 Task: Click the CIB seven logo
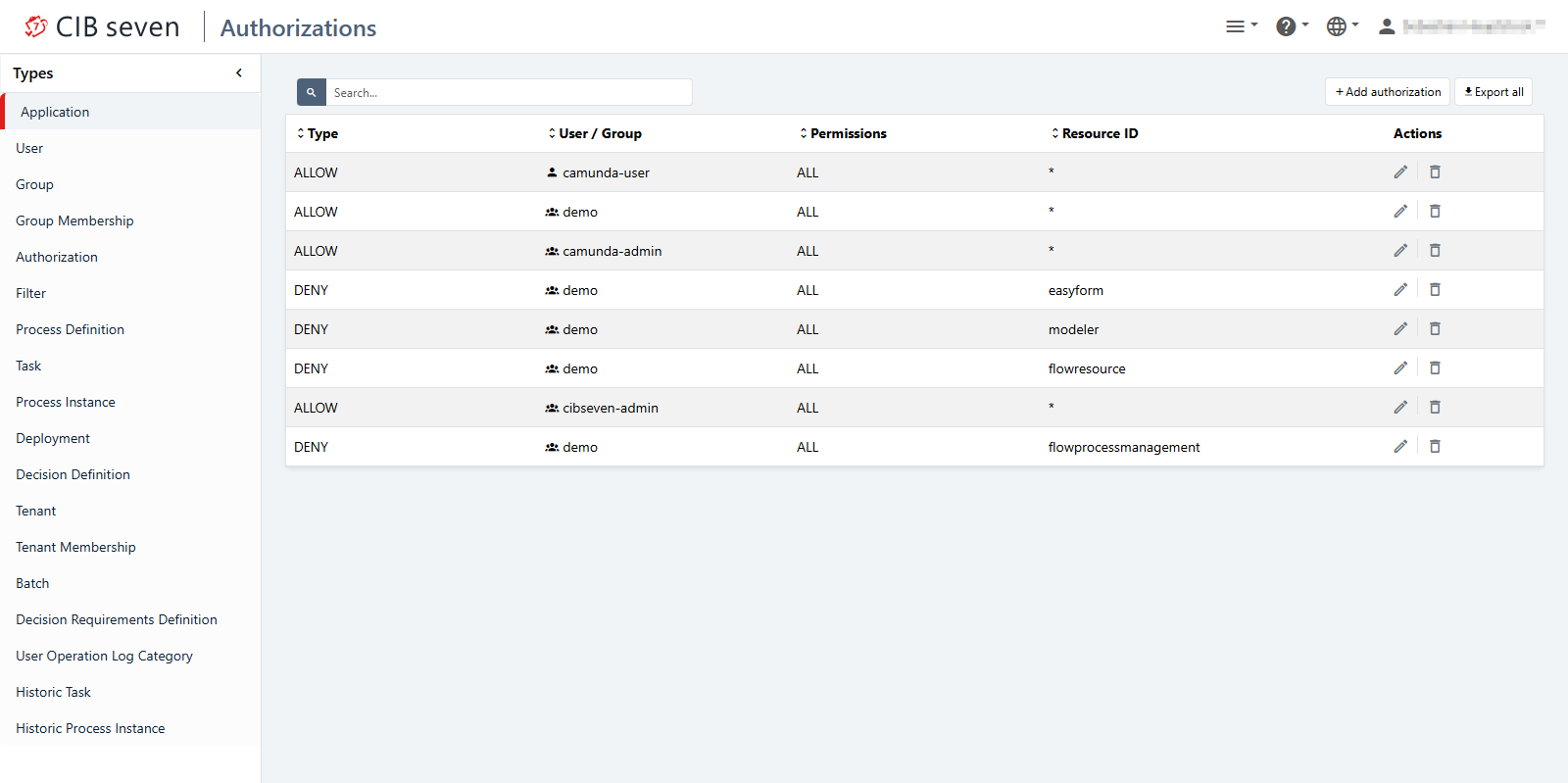point(102,27)
